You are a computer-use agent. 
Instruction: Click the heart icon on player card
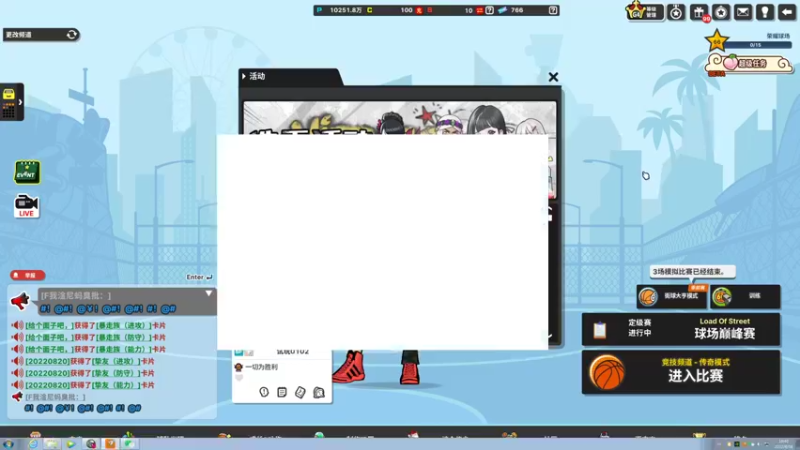(239, 378)
